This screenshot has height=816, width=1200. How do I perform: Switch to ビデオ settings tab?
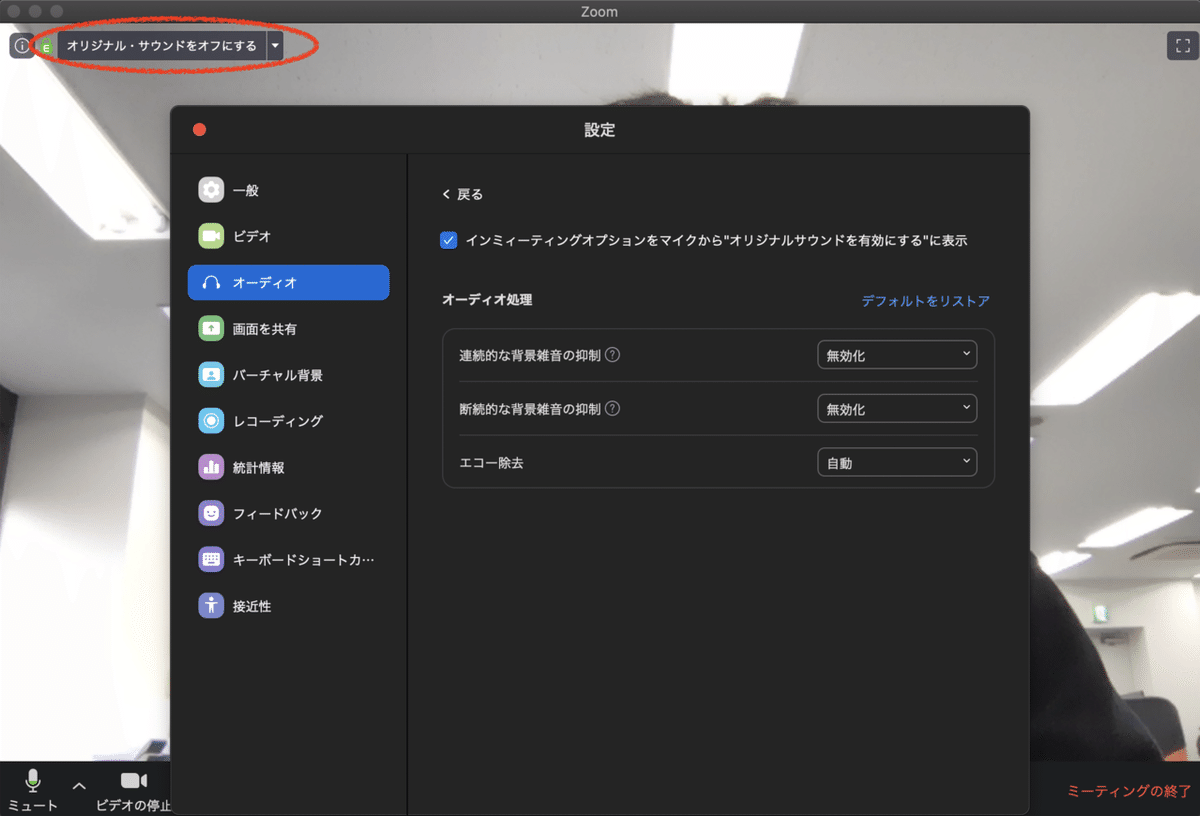[x=289, y=236]
